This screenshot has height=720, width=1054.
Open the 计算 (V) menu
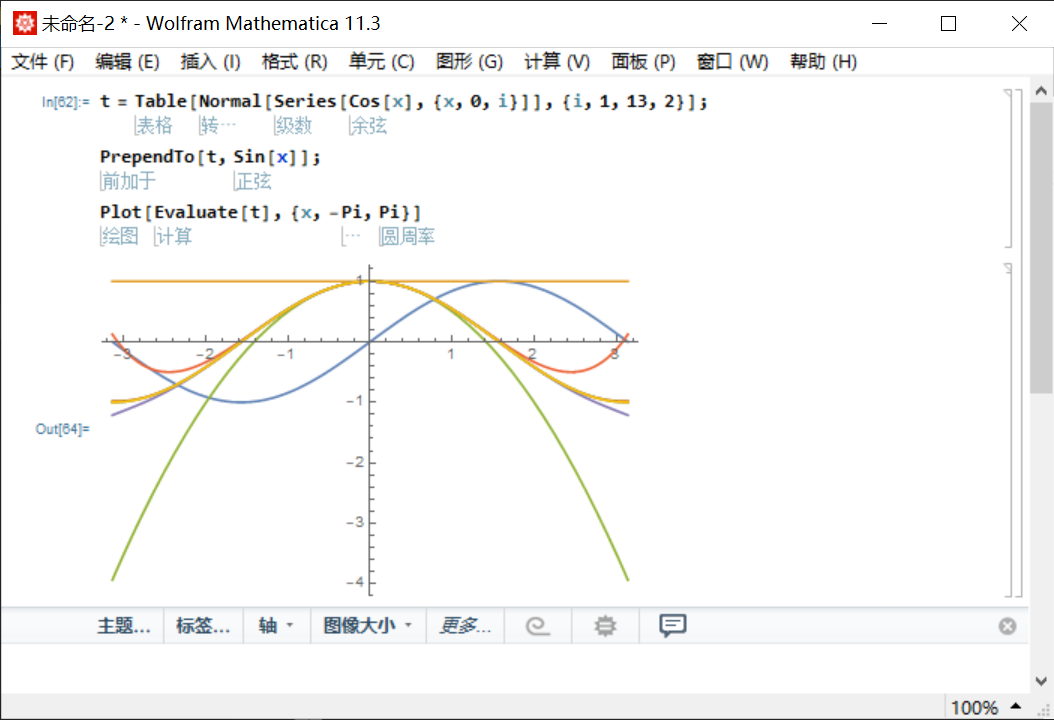tap(557, 62)
